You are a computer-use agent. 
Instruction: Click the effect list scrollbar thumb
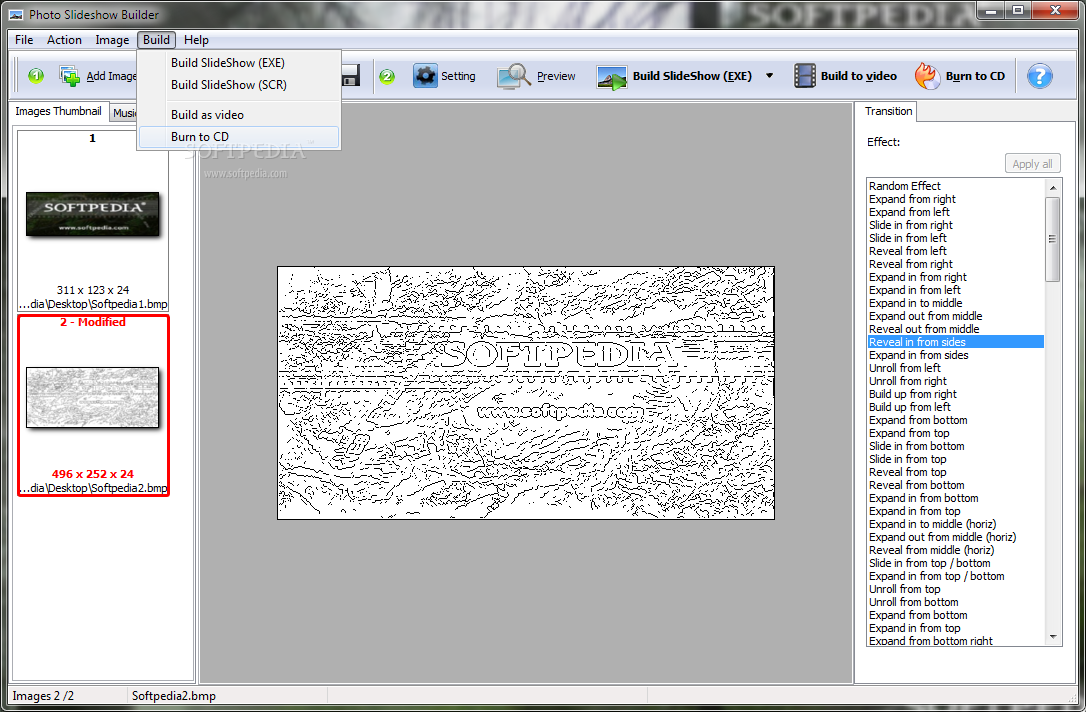1053,239
